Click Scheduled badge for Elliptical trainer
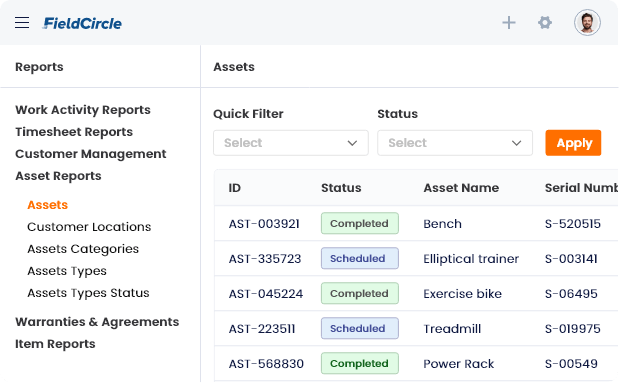The height and width of the screenshot is (383, 619). [360, 258]
